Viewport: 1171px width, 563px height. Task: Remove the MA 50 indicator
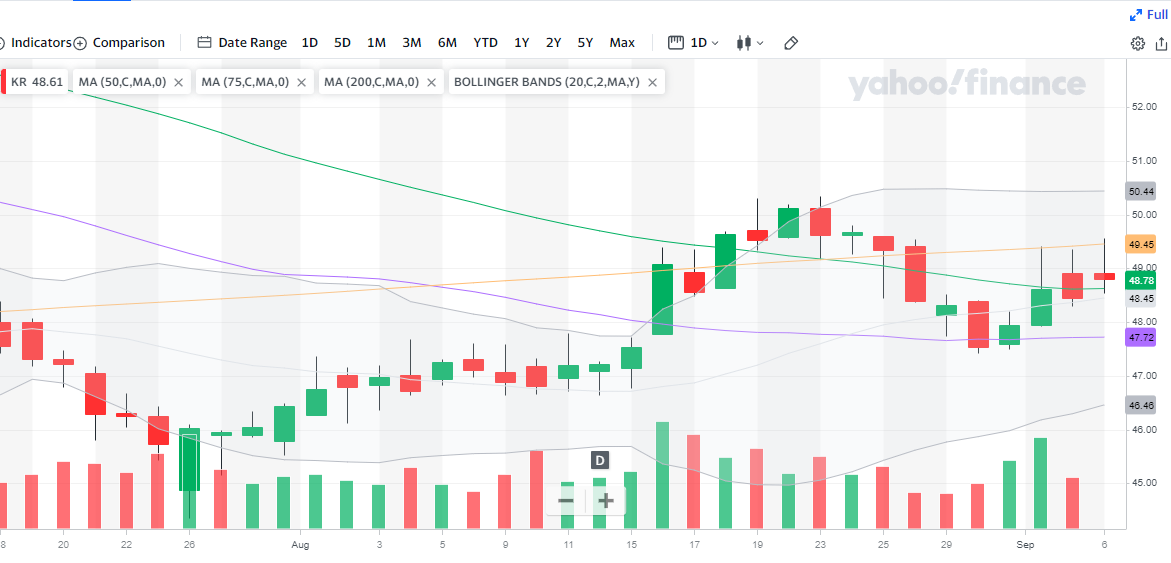(178, 82)
